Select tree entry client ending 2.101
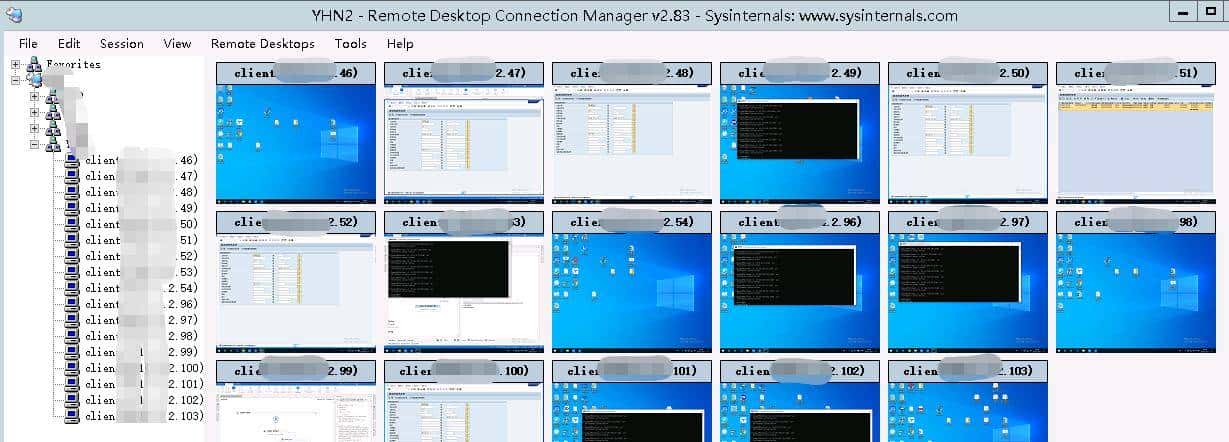1229x442 pixels. (144, 384)
